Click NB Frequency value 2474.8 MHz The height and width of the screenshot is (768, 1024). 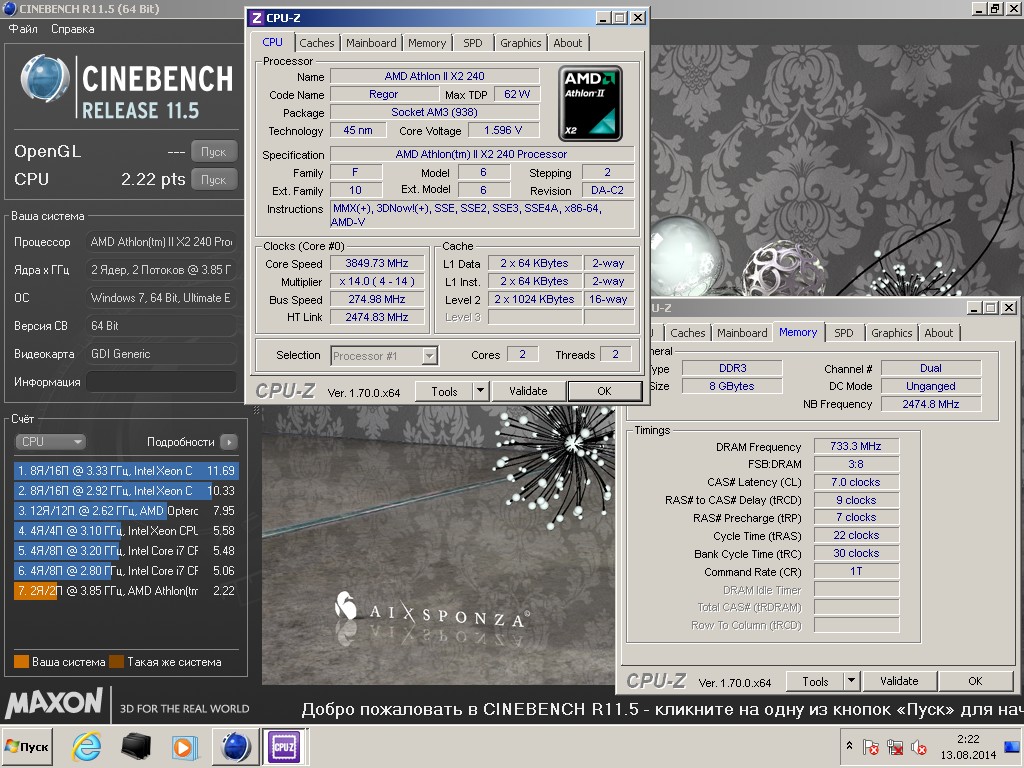point(931,404)
